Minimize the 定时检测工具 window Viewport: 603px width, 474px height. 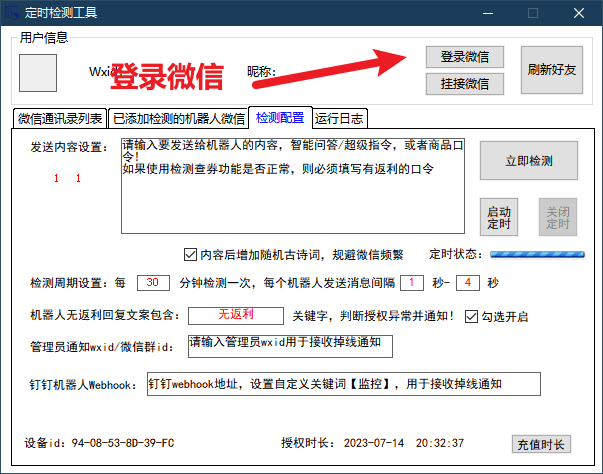pyautogui.click(x=487, y=13)
